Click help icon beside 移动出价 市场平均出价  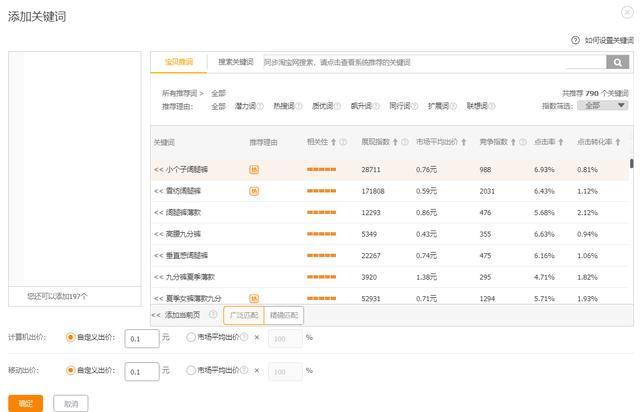coord(244,370)
